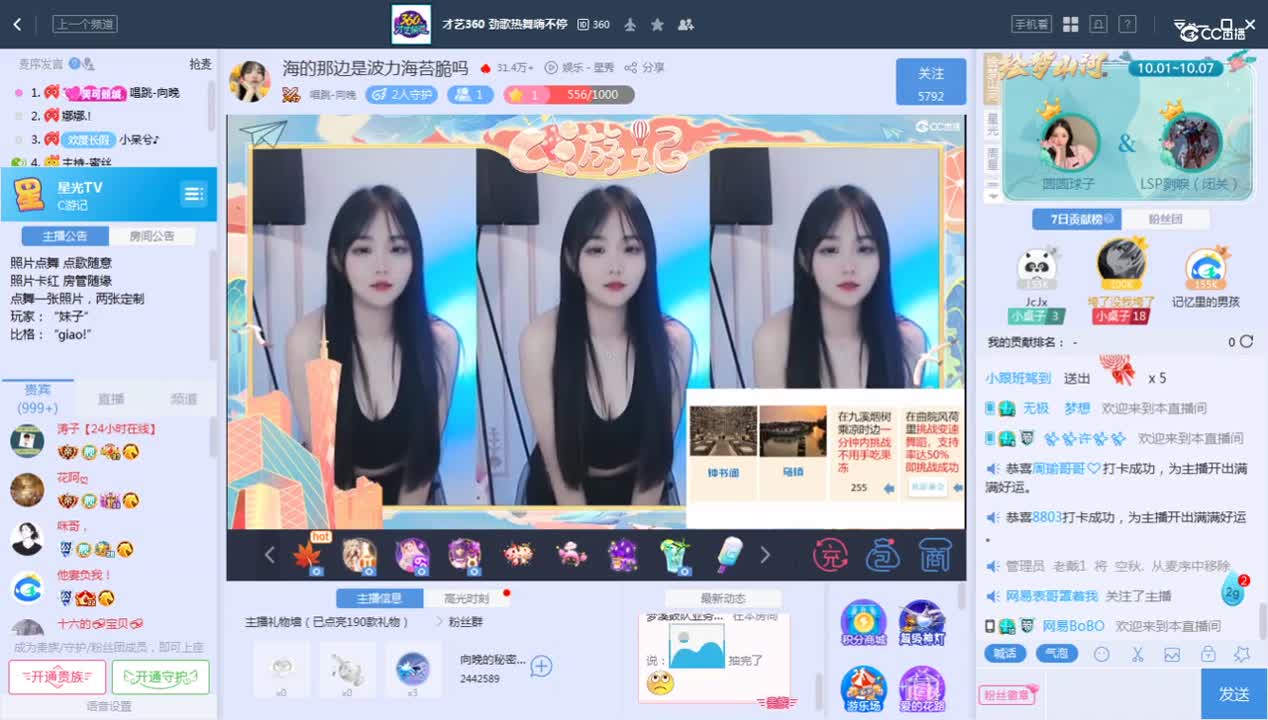Show previous gifts with left arrow
Viewport: 1268px width, 720px height.
coord(269,555)
